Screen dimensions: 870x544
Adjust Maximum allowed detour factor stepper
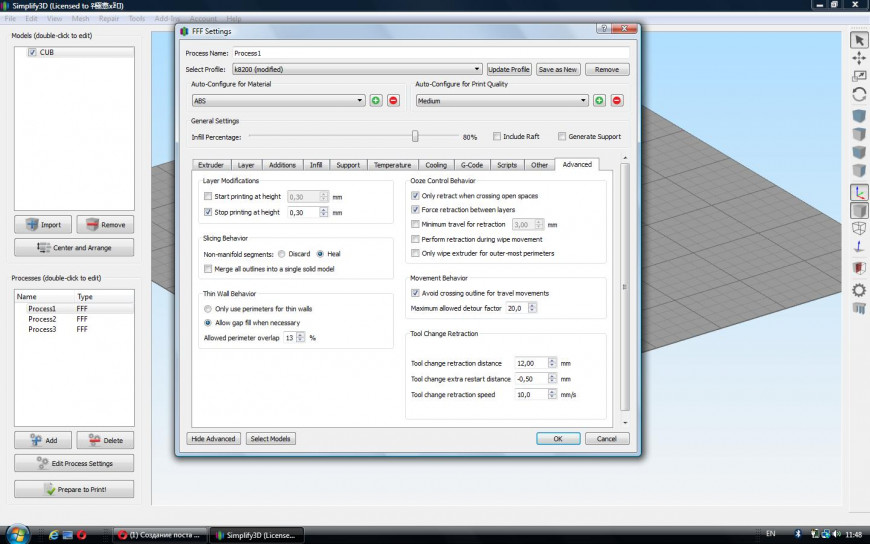(532, 308)
